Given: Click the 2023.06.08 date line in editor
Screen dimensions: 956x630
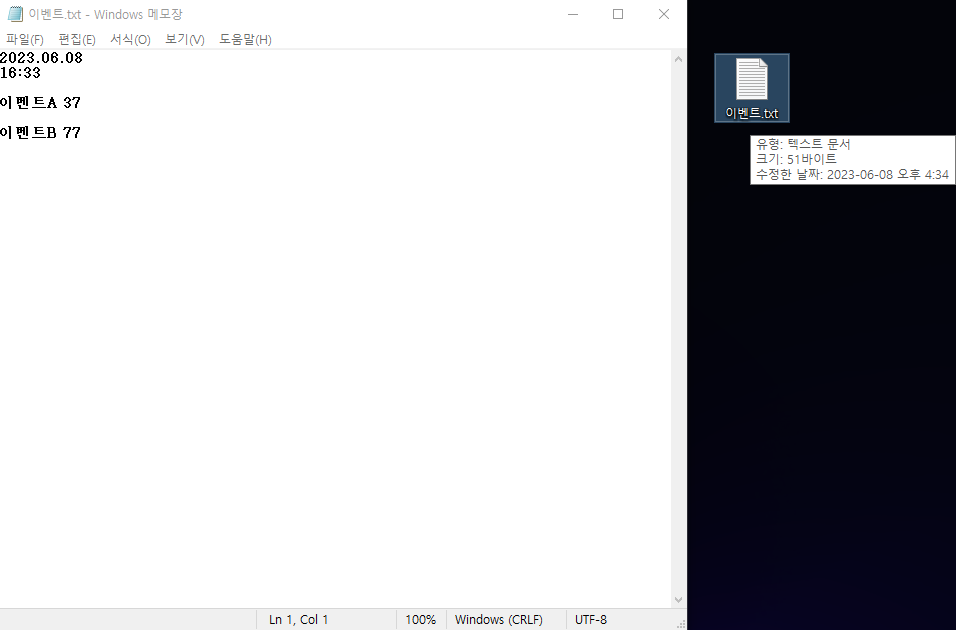Looking at the screenshot, I should click(x=41, y=58).
